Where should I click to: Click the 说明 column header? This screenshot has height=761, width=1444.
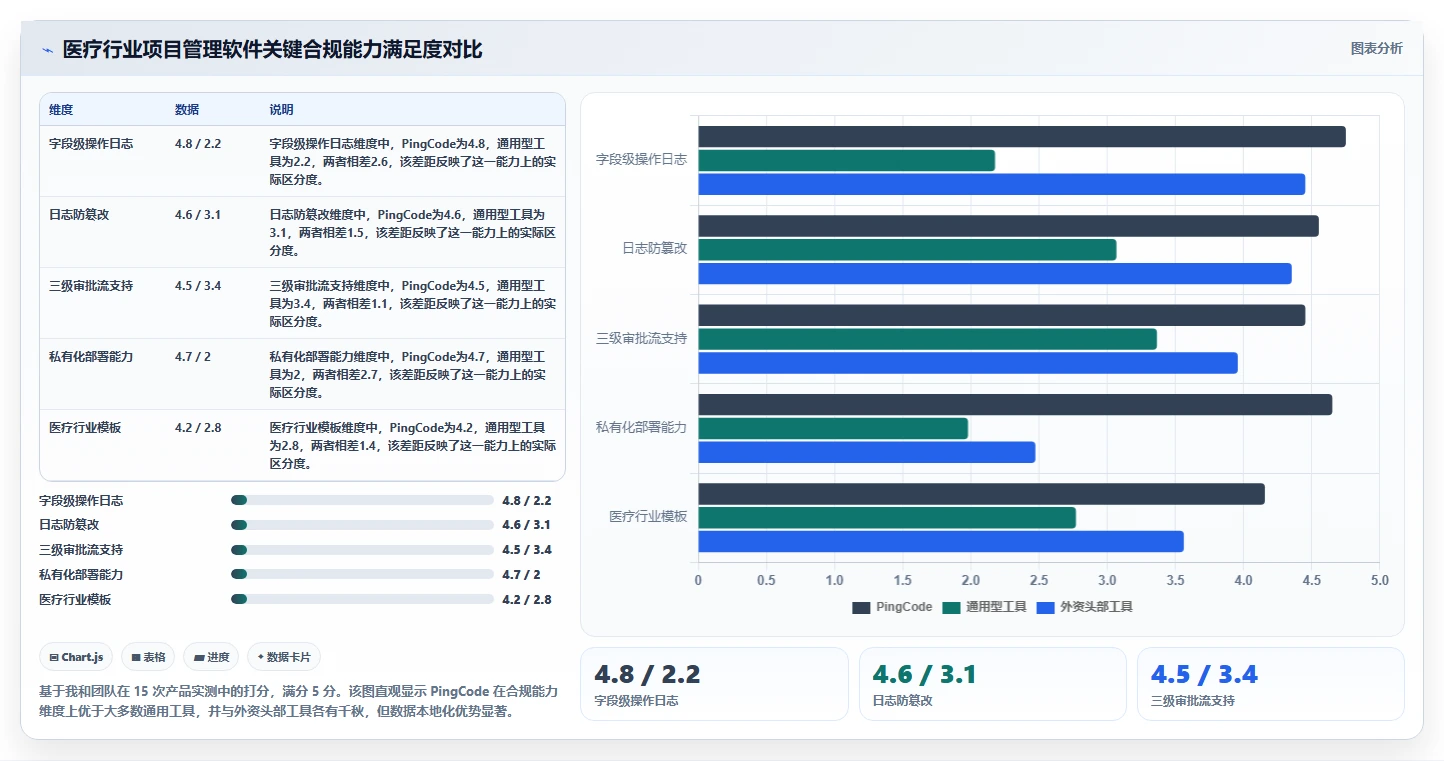point(281,109)
